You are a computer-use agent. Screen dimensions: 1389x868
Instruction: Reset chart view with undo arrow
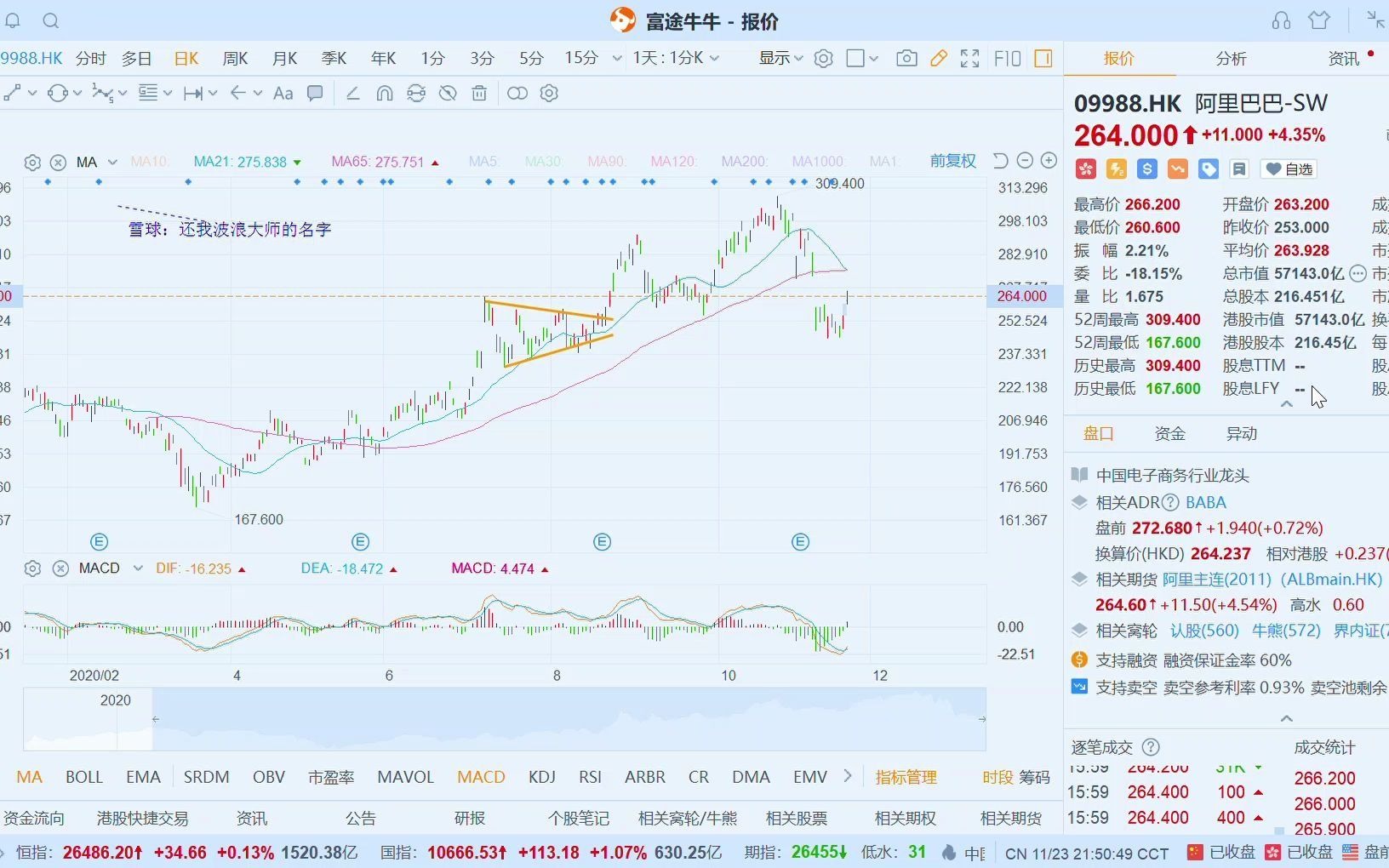(x=1001, y=161)
